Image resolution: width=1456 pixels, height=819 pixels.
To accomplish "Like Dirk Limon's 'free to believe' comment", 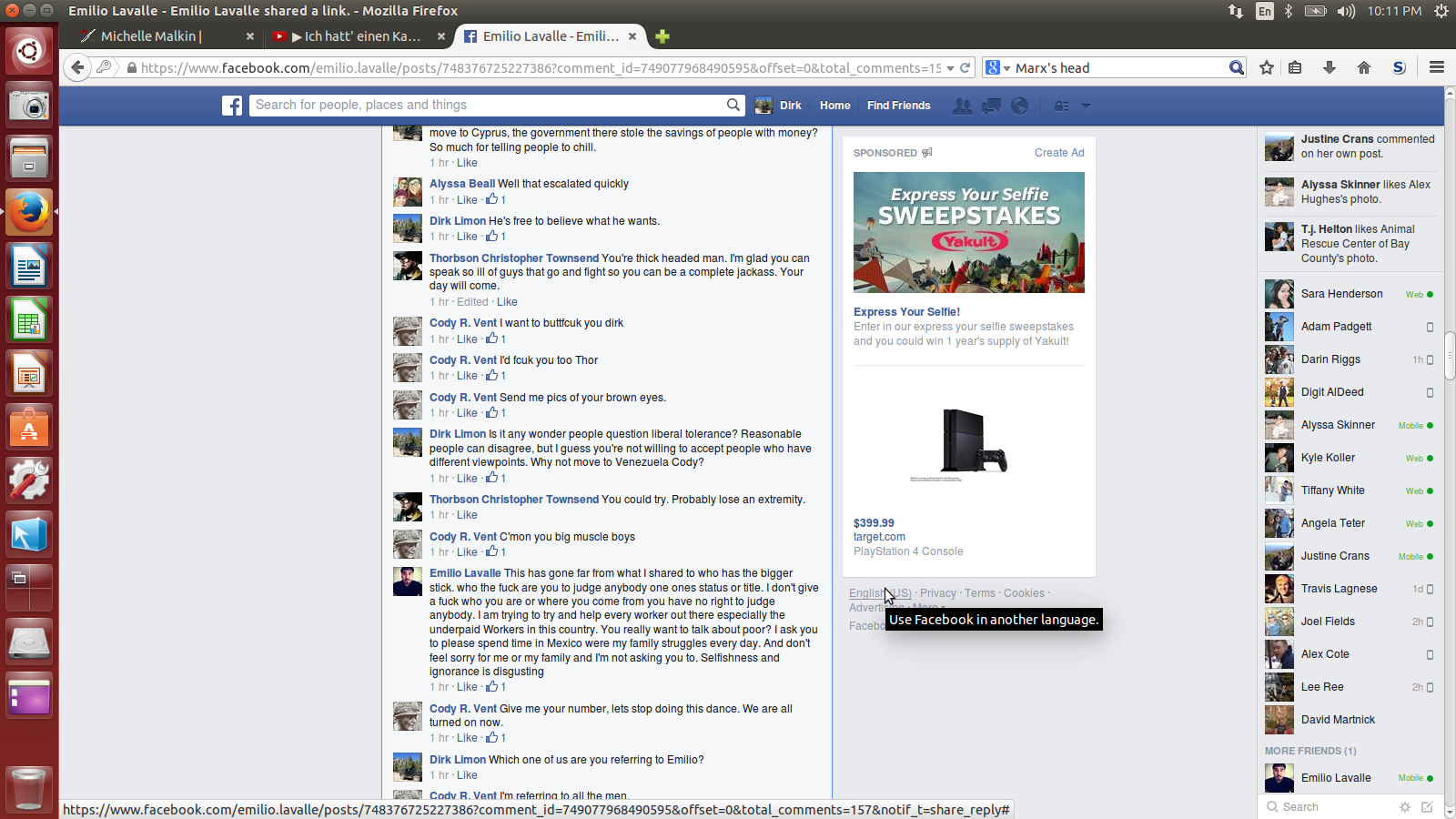I will tap(467, 237).
